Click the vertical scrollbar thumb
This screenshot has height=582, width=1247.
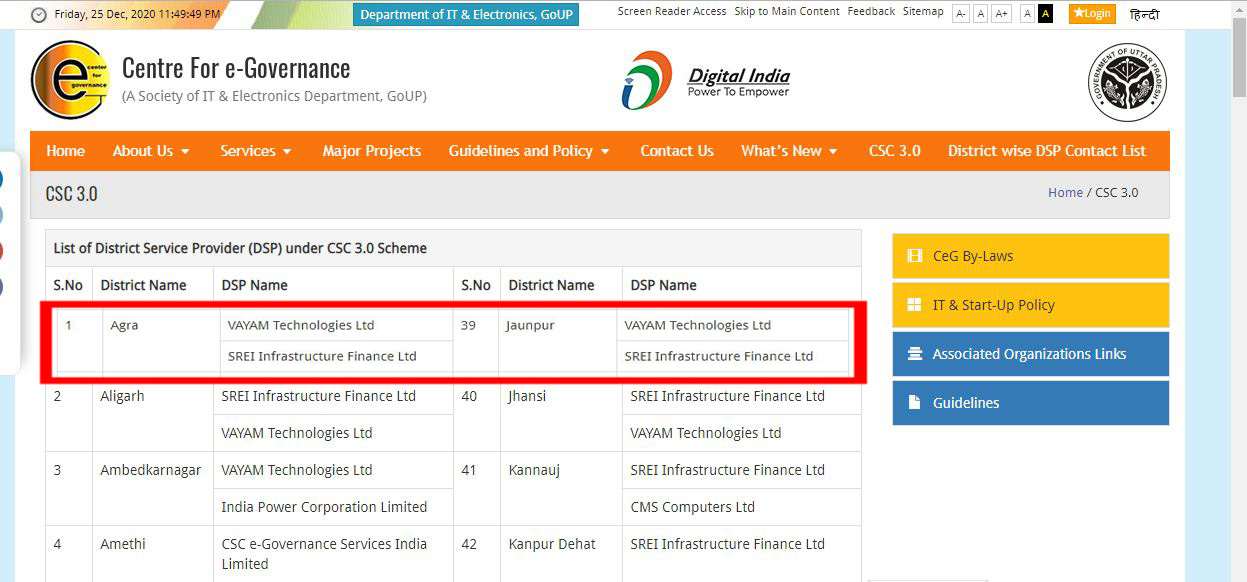(x=1239, y=55)
